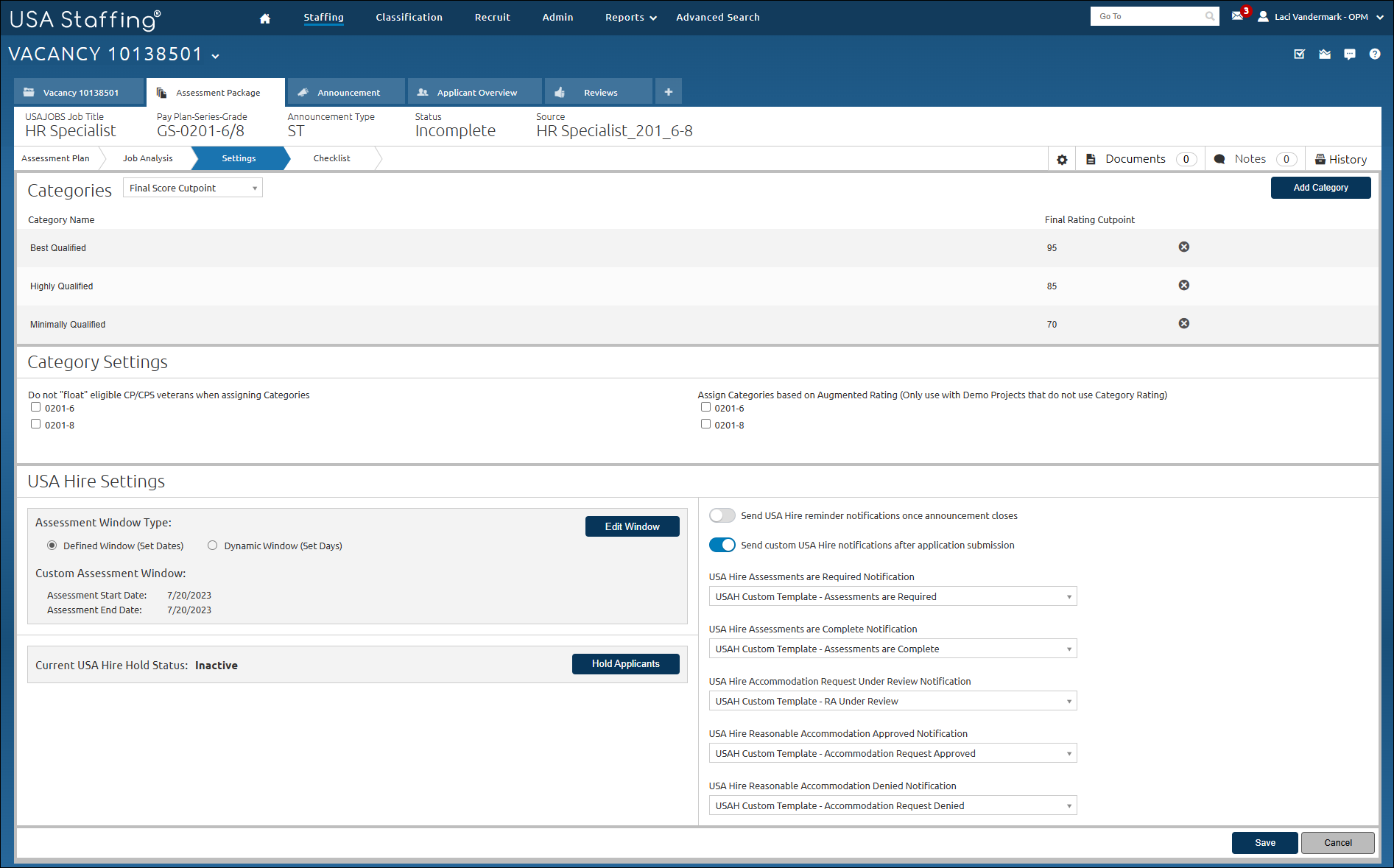Go to the Checklist step
The width and height of the screenshot is (1394, 868).
click(331, 158)
